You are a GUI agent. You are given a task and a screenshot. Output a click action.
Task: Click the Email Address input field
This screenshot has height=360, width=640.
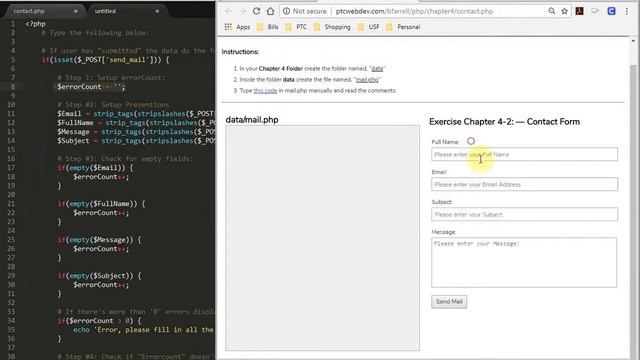pyautogui.click(x=524, y=184)
